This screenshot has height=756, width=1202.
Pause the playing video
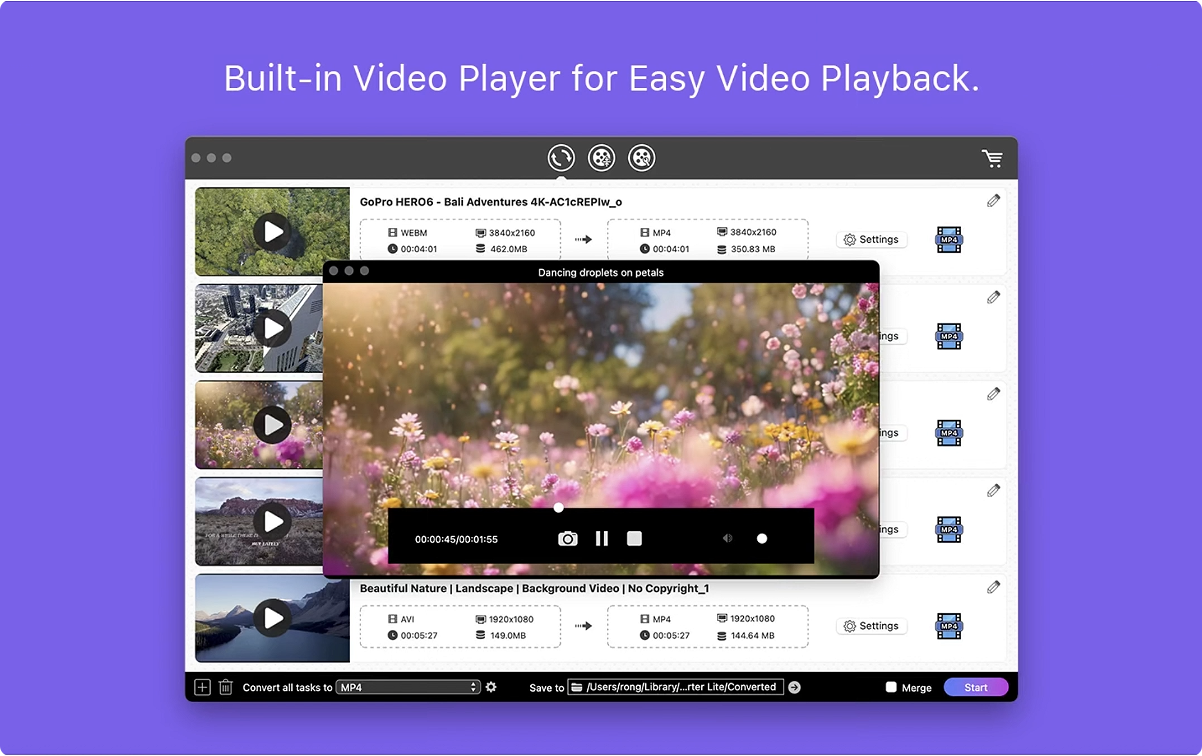pos(602,539)
